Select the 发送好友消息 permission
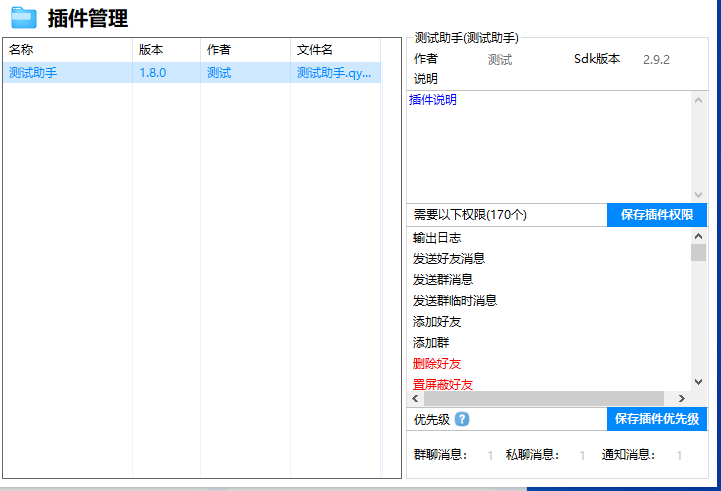 click(449, 259)
